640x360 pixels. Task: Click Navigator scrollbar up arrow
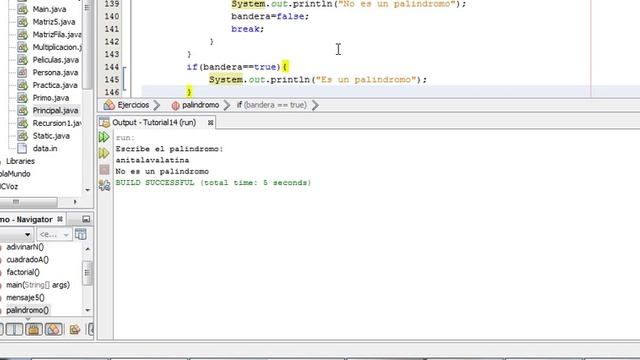click(87, 249)
